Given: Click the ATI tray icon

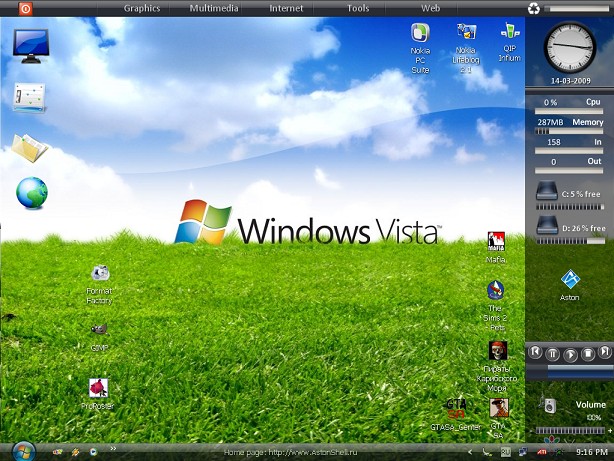Looking at the screenshot, I should [542, 452].
